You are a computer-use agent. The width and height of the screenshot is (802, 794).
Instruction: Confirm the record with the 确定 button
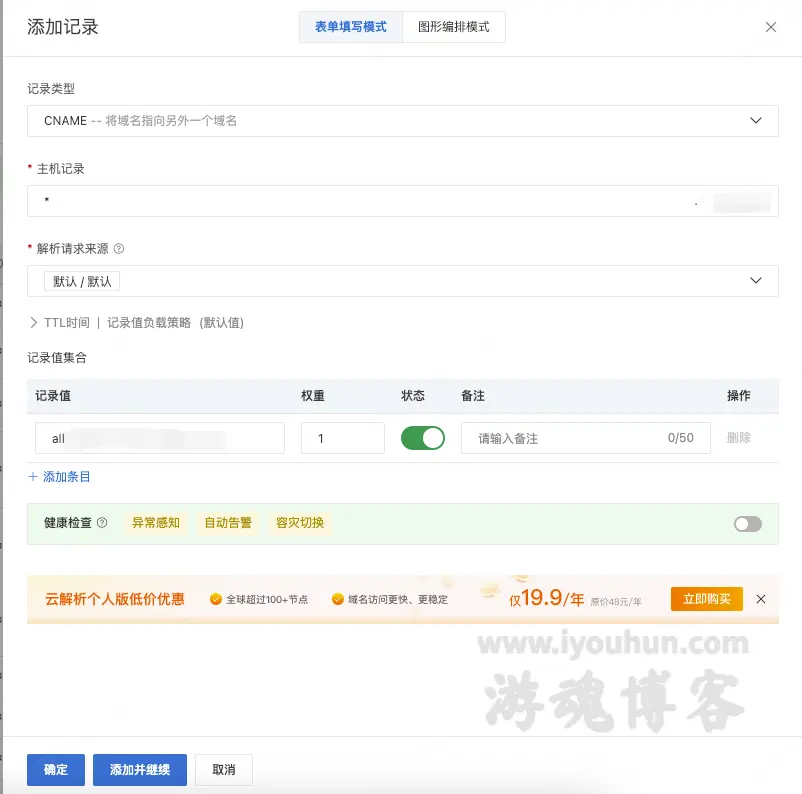[55, 769]
